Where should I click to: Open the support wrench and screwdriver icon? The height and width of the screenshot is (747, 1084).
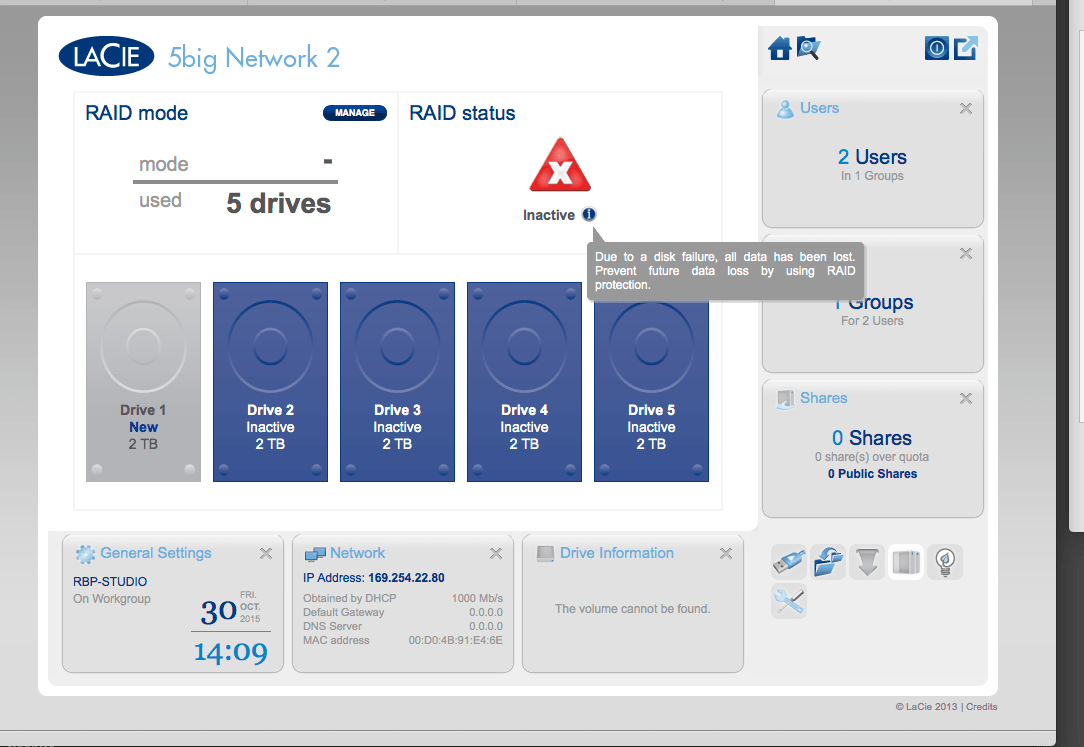point(789,601)
